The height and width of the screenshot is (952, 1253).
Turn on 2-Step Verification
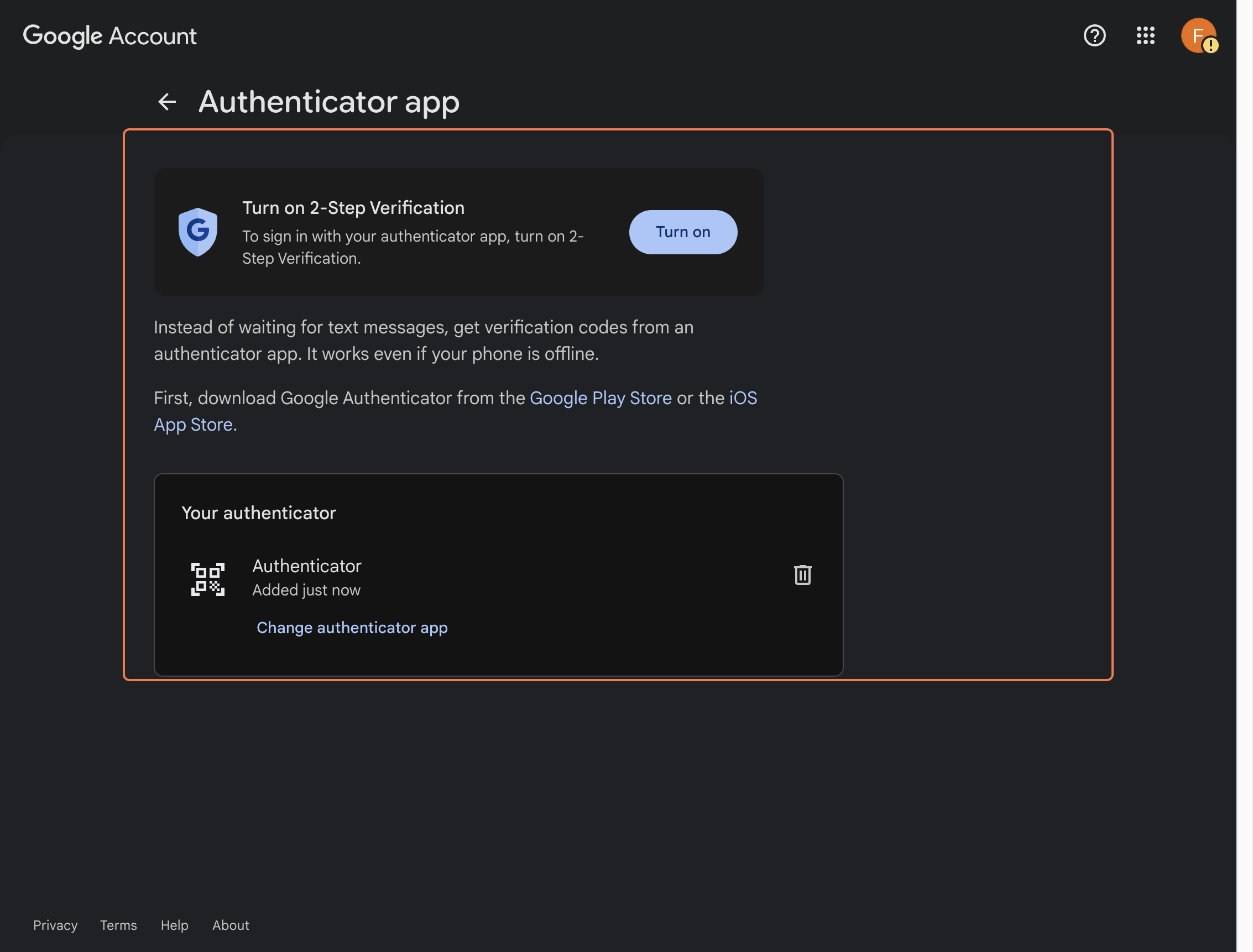(682, 232)
